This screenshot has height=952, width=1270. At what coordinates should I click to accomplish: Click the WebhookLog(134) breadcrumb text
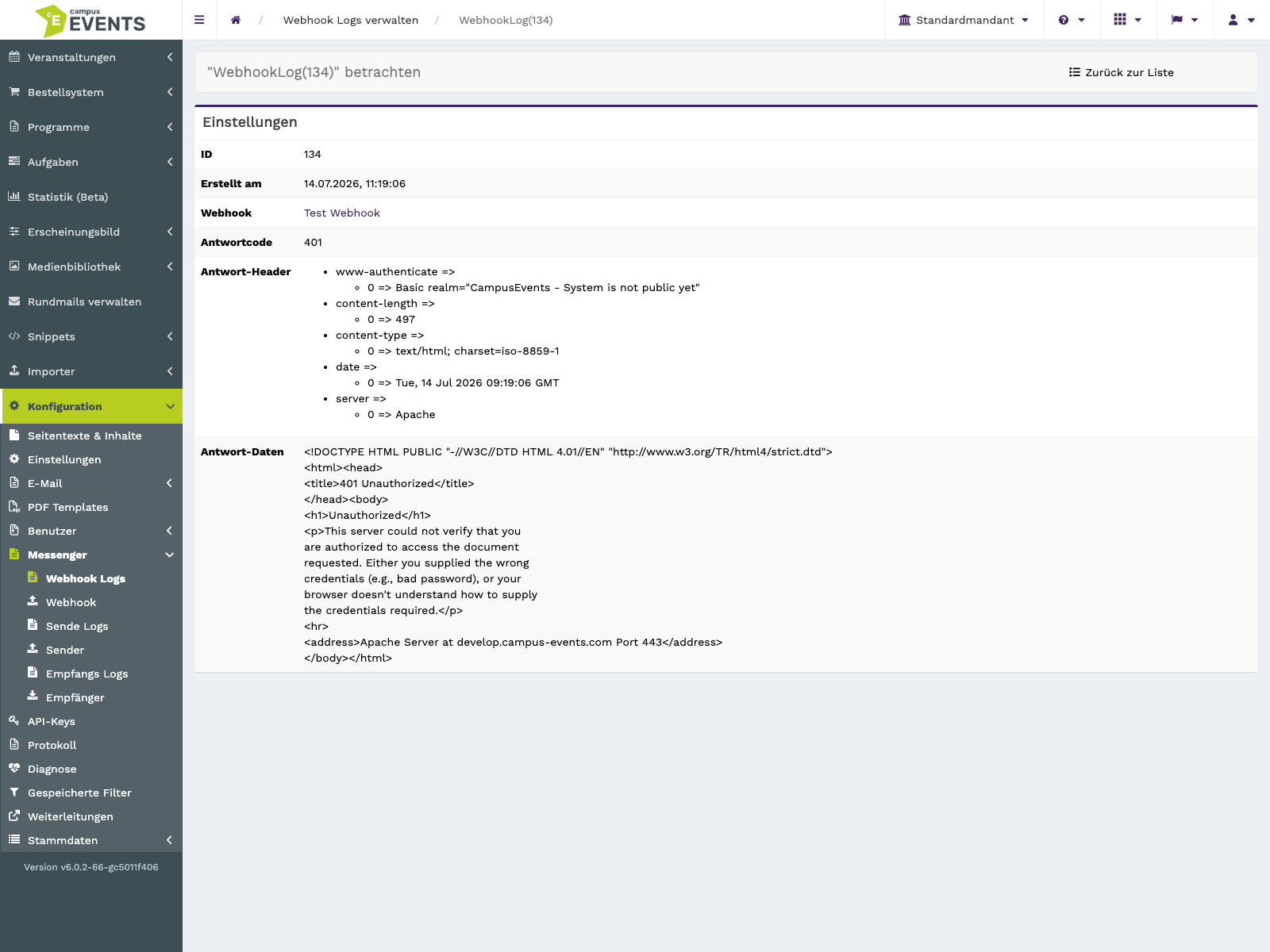[506, 20]
